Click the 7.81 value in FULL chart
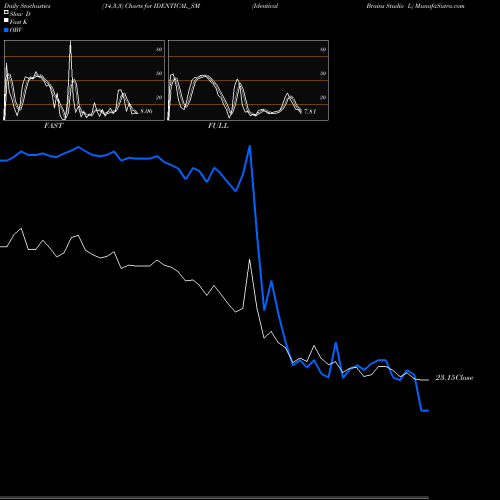Viewport: 500px width, 500px height. point(310,111)
